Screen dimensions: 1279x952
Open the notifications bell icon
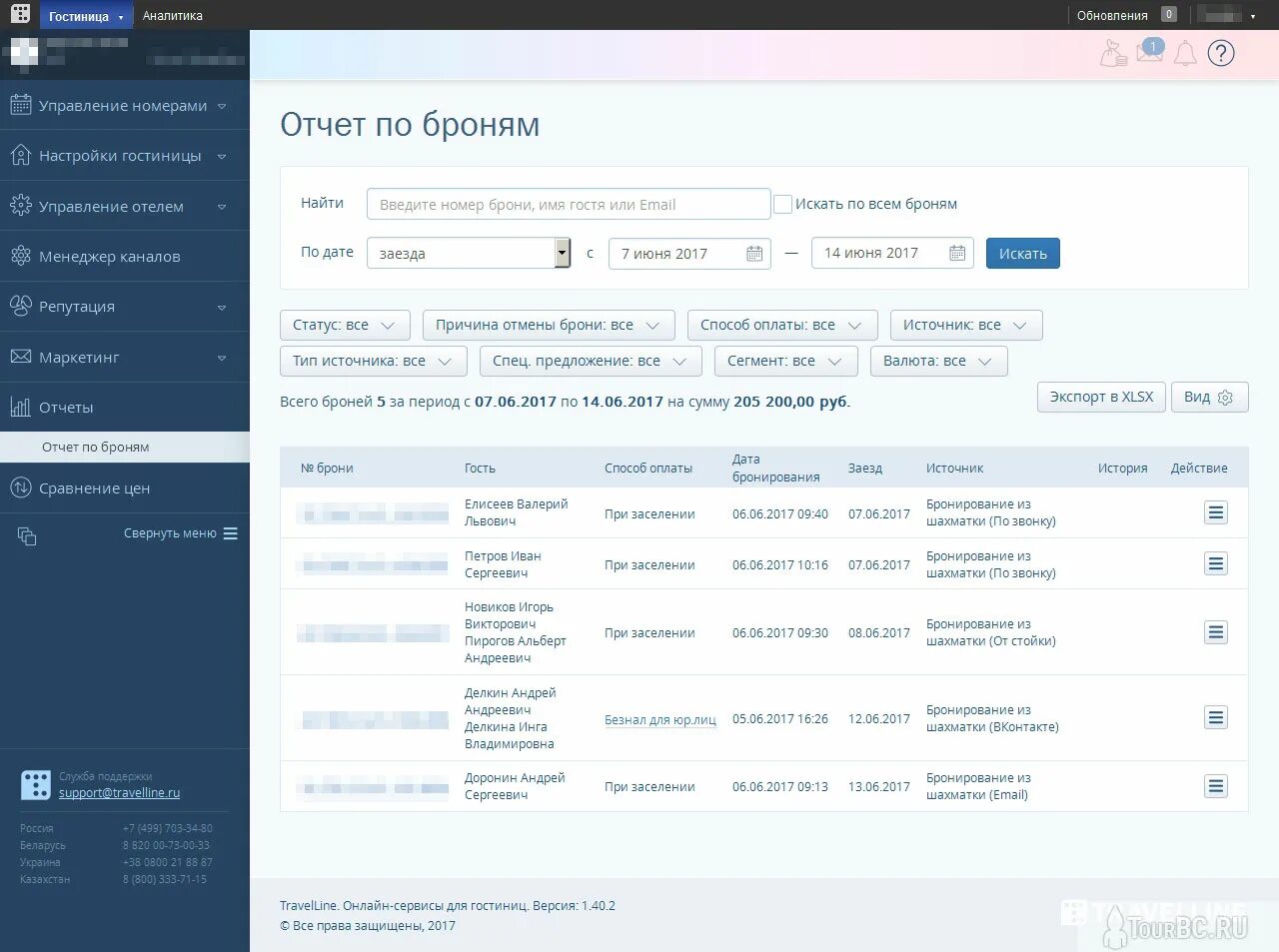coord(1185,53)
